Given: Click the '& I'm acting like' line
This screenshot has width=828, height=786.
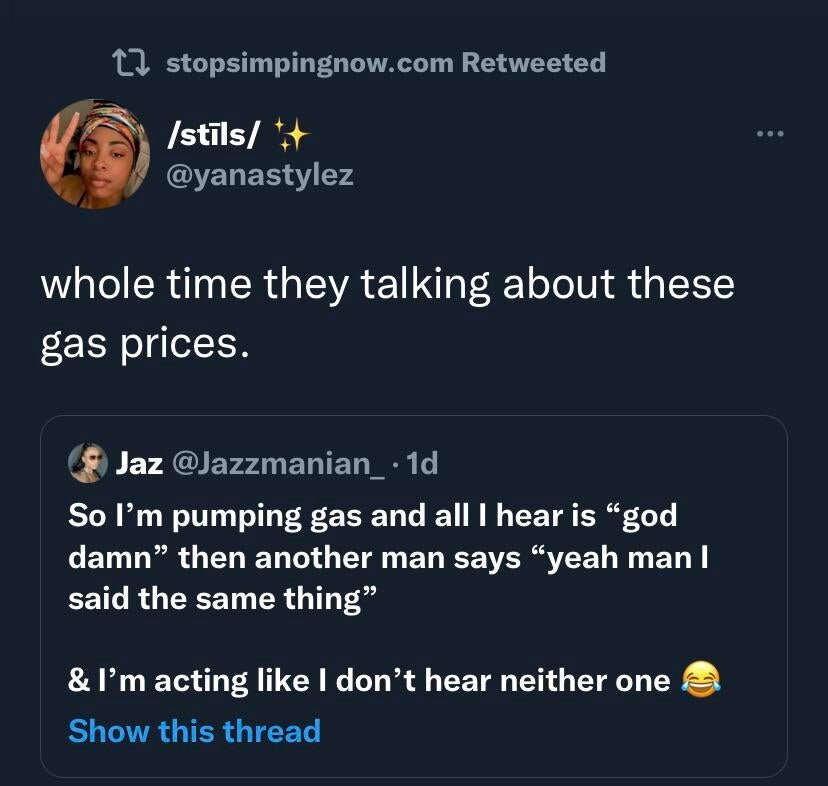Looking at the screenshot, I should tap(368, 681).
